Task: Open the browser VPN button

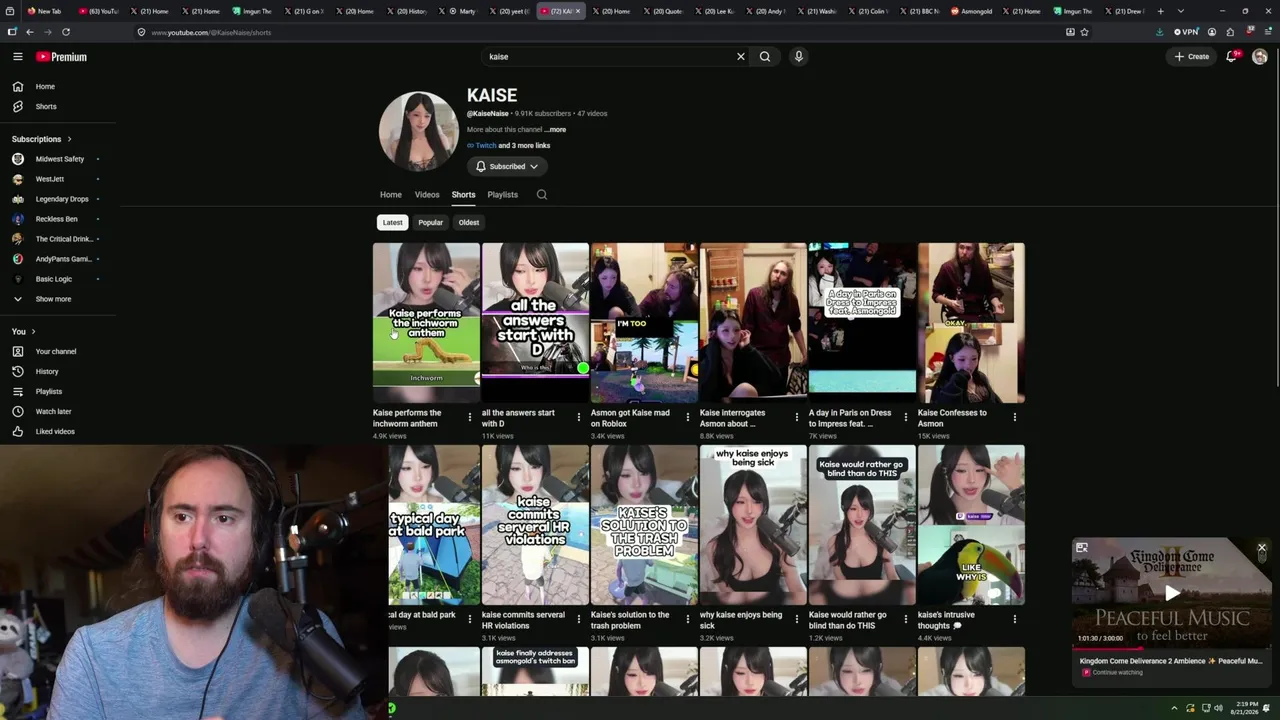Action: [1186, 32]
